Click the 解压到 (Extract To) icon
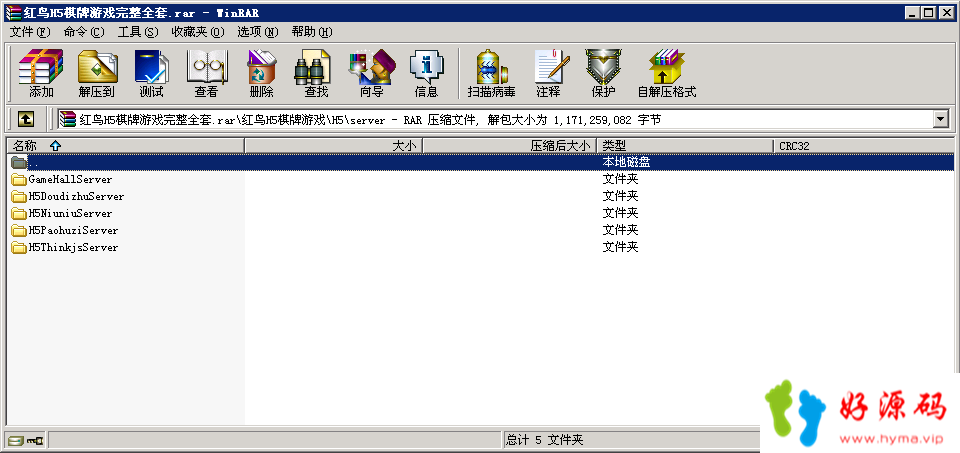Screen dimensions: 960x453 click(97, 73)
